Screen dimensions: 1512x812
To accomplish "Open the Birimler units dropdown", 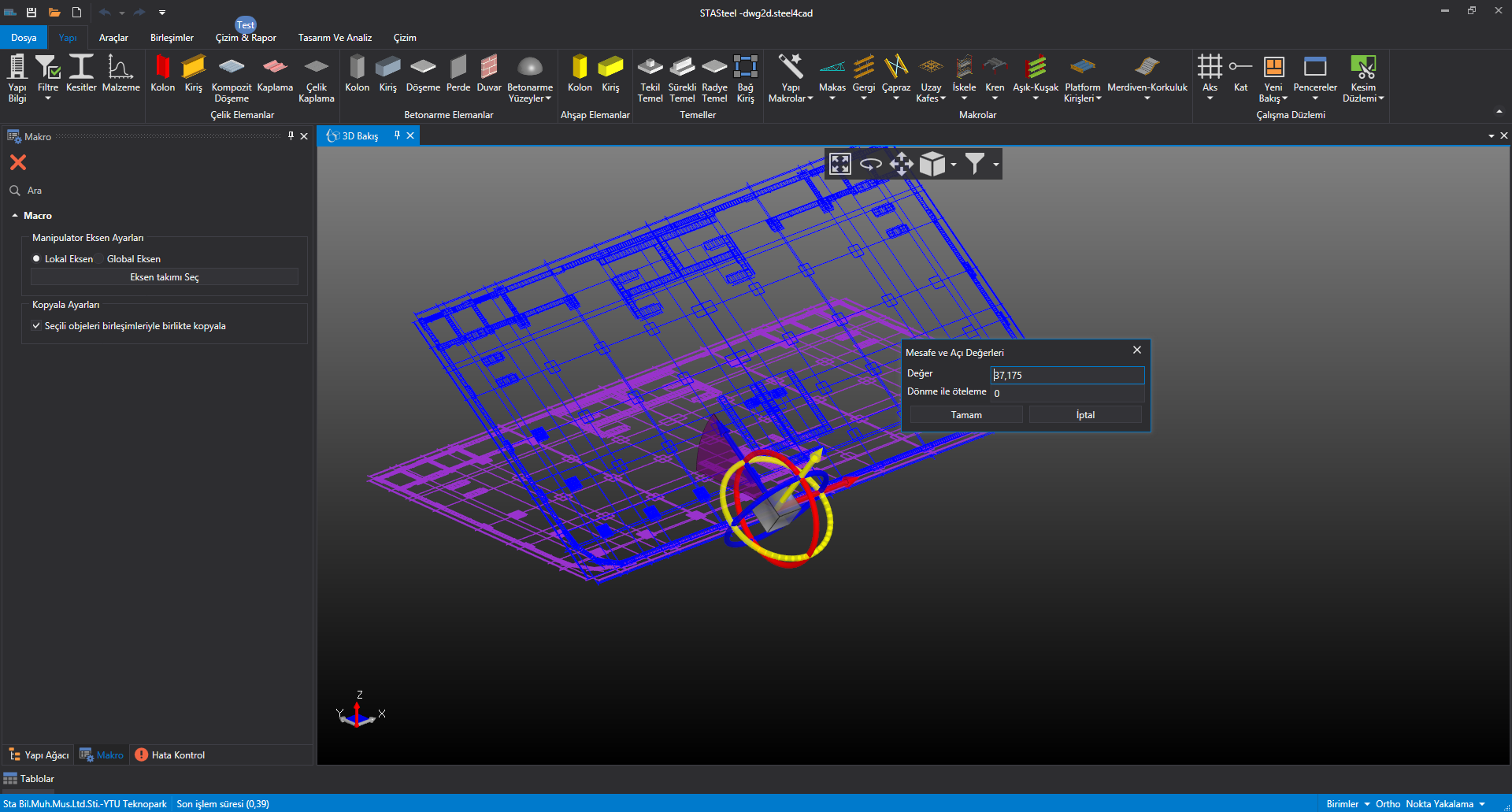I will 1347,804.
